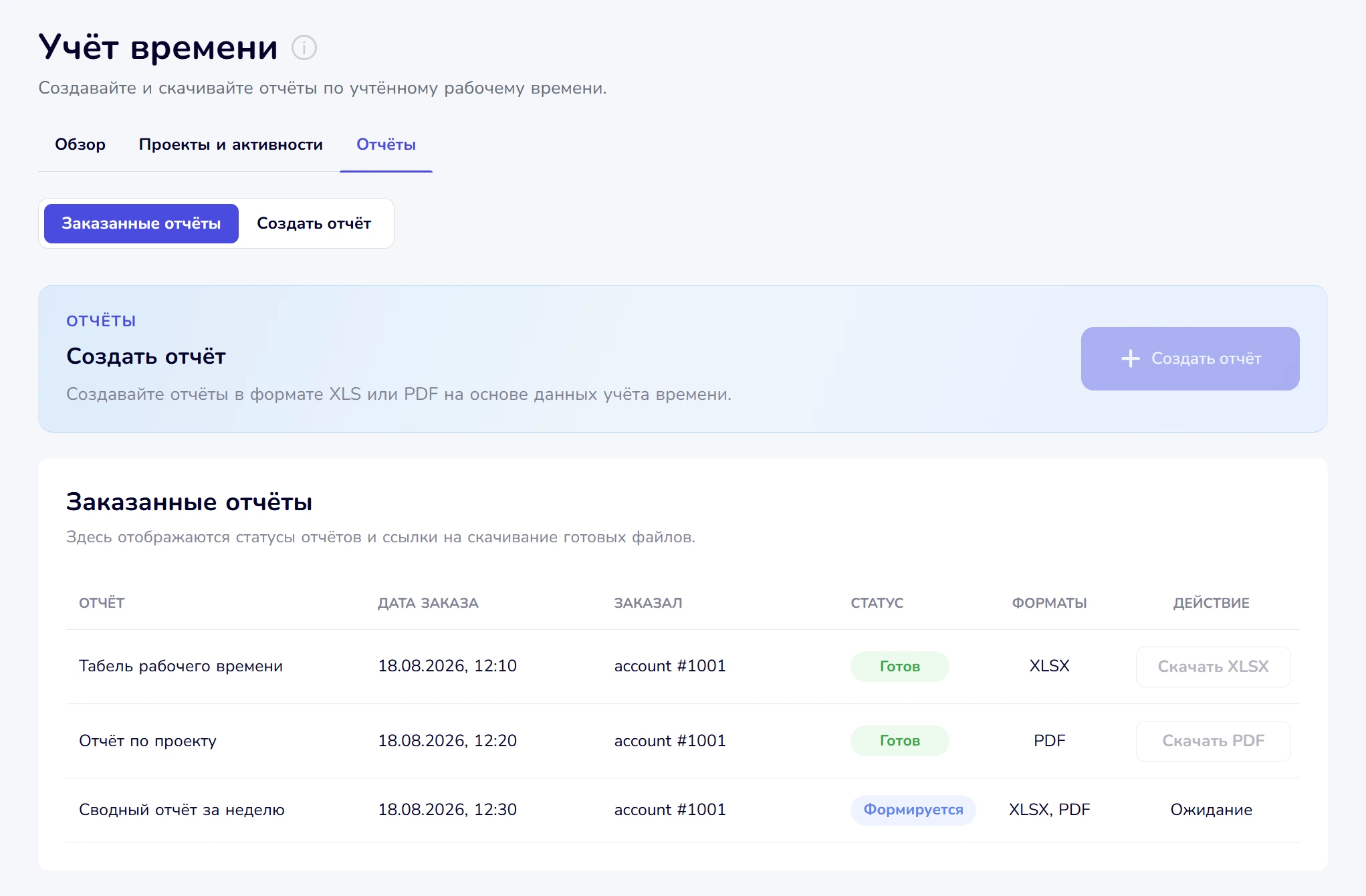Switch to the Создать отчёт segment
This screenshot has height=896, width=1366.
click(314, 223)
